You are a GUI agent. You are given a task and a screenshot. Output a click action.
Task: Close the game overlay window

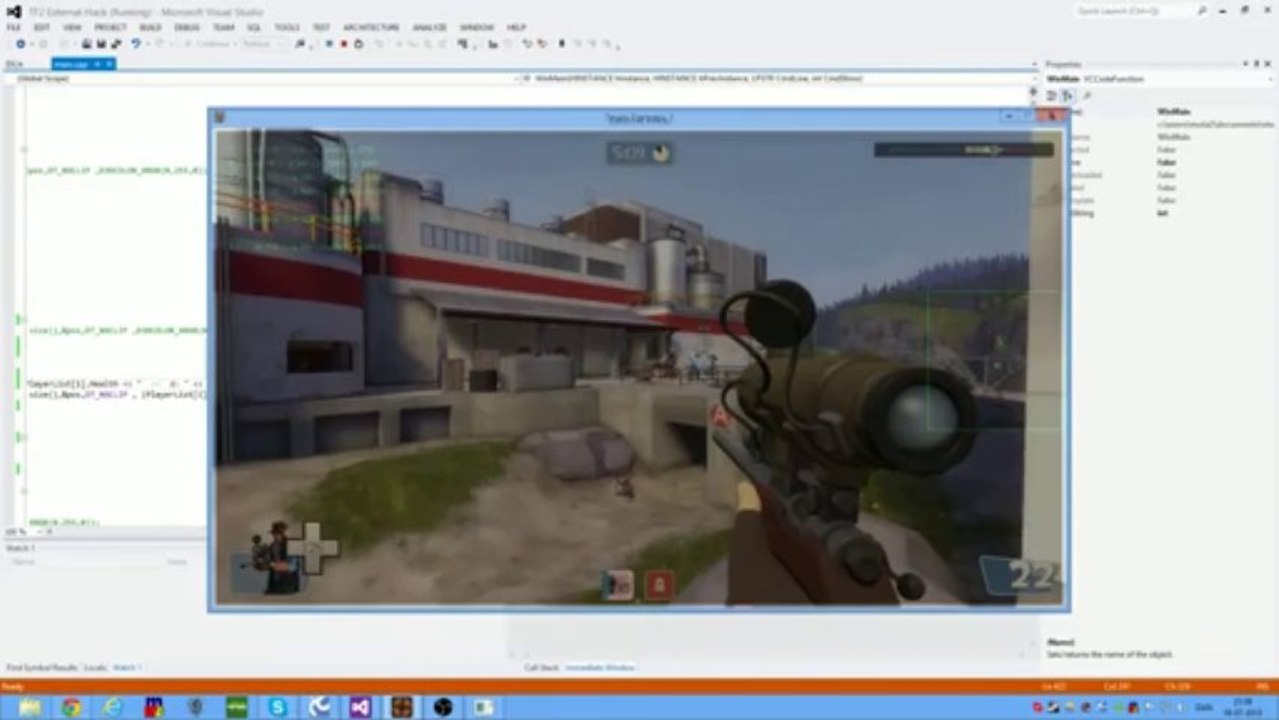[x=1052, y=116]
